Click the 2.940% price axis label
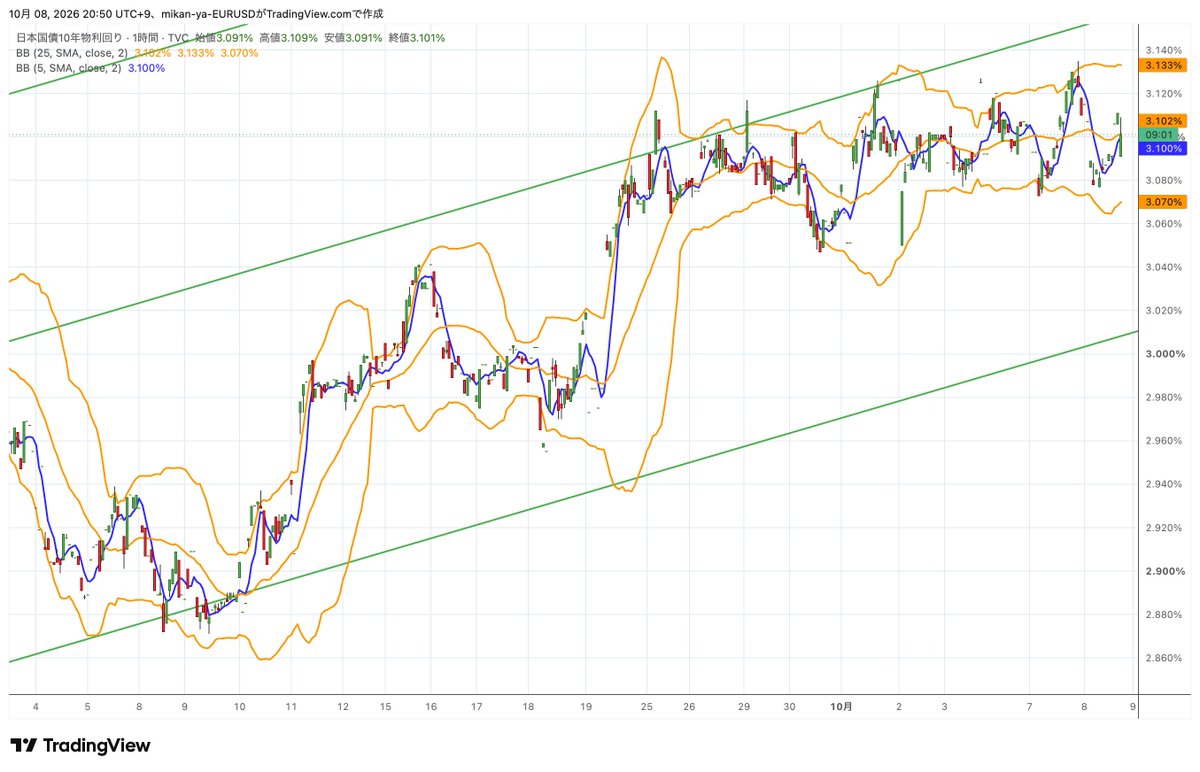Image resolution: width=1200 pixels, height=772 pixels. click(x=1165, y=484)
